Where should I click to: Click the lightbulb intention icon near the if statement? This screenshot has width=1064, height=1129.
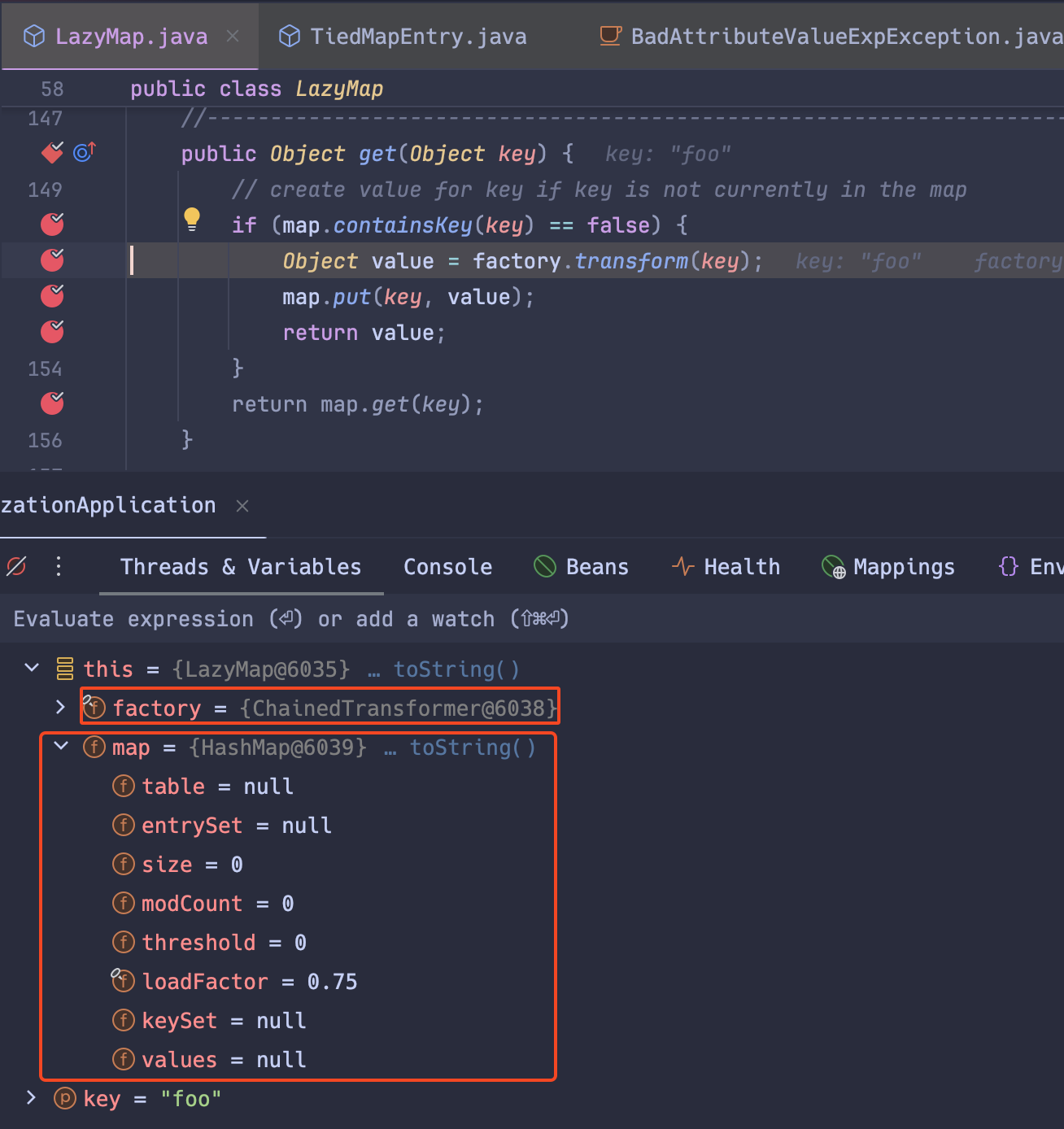coord(192,218)
